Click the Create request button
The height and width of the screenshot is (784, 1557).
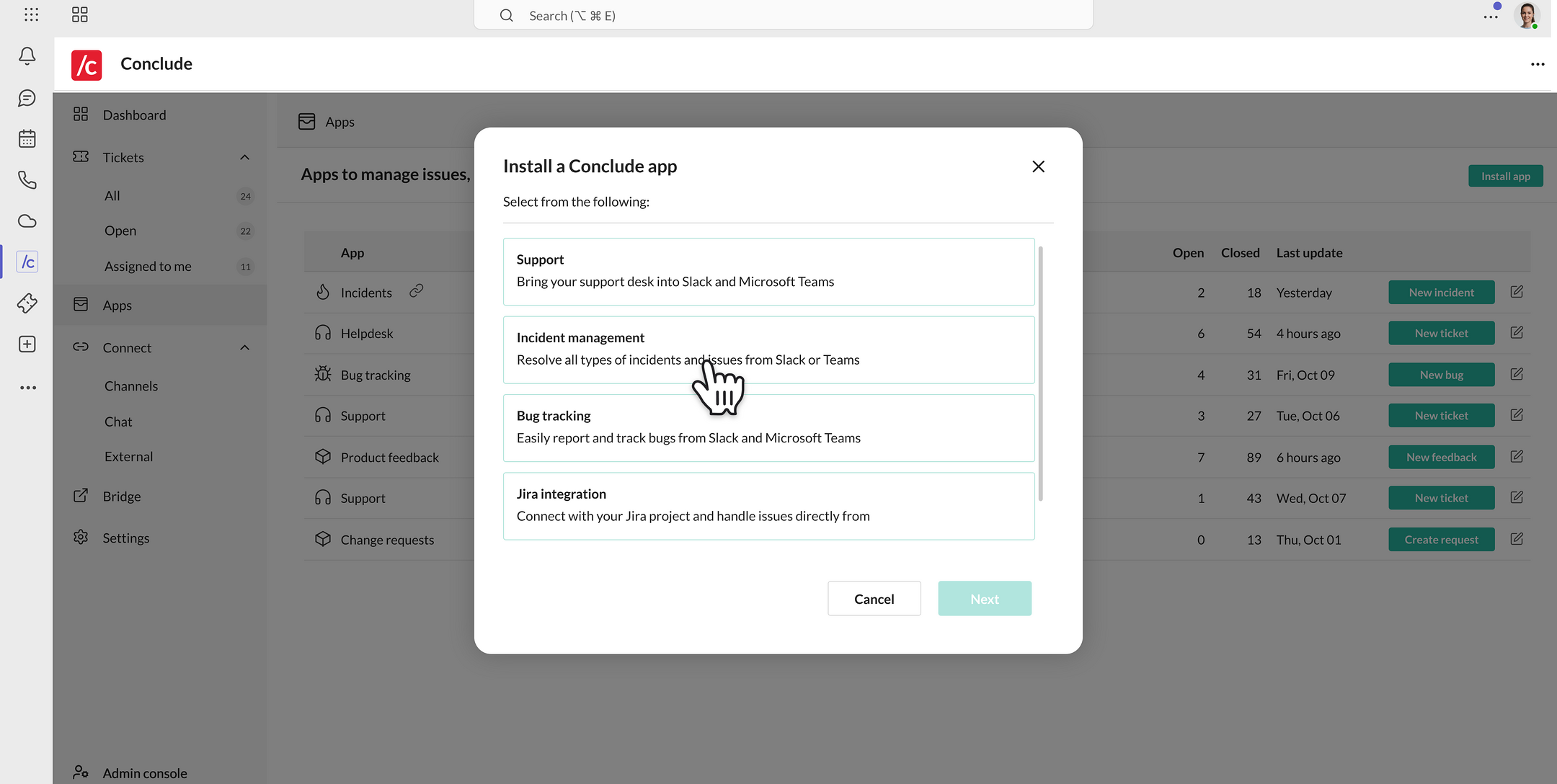click(x=1441, y=539)
